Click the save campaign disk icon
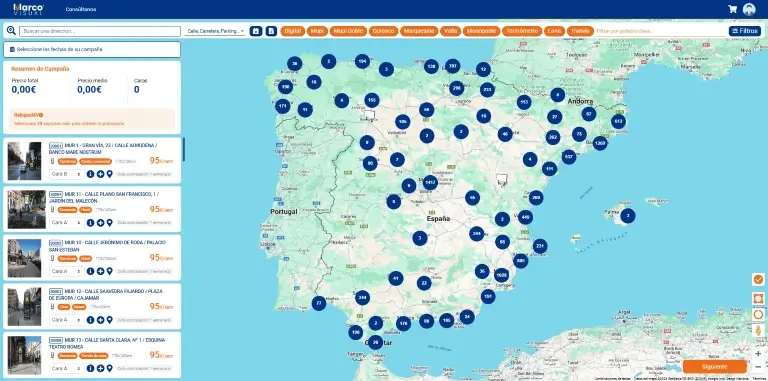This screenshot has width=768, height=381. pyautogui.click(x=256, y=31)
